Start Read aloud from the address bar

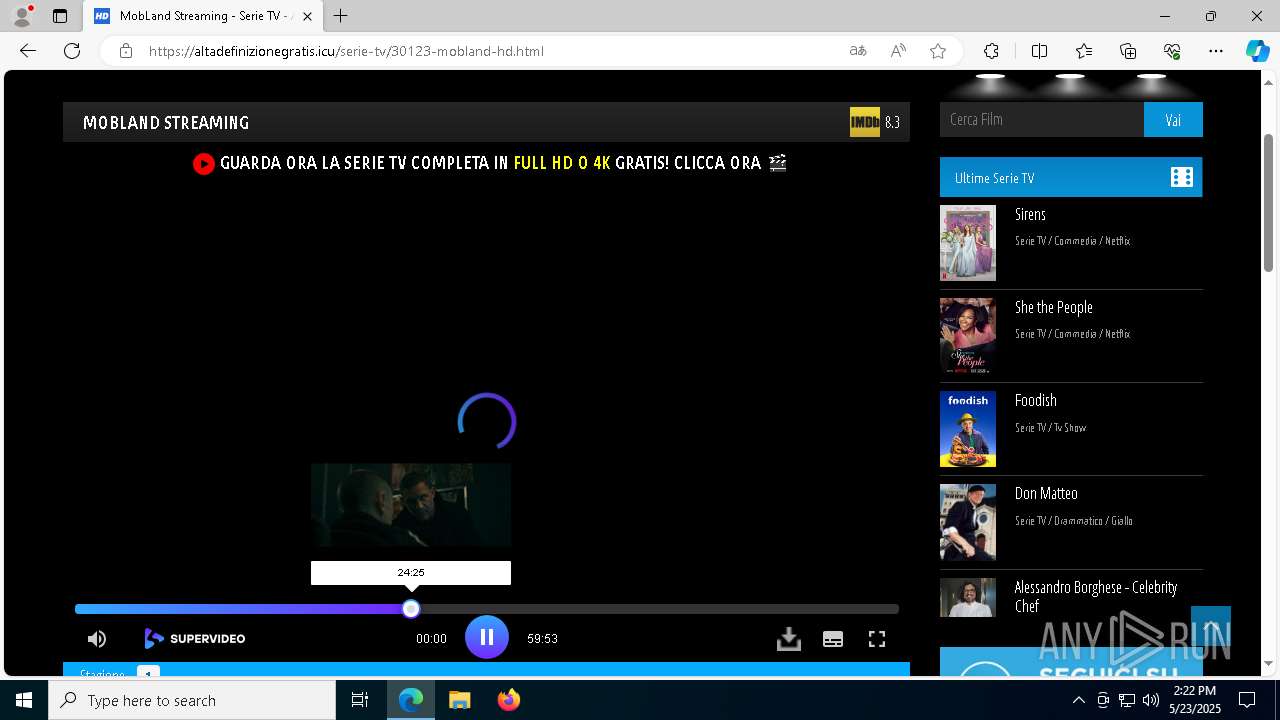click(x=898, y=51)
